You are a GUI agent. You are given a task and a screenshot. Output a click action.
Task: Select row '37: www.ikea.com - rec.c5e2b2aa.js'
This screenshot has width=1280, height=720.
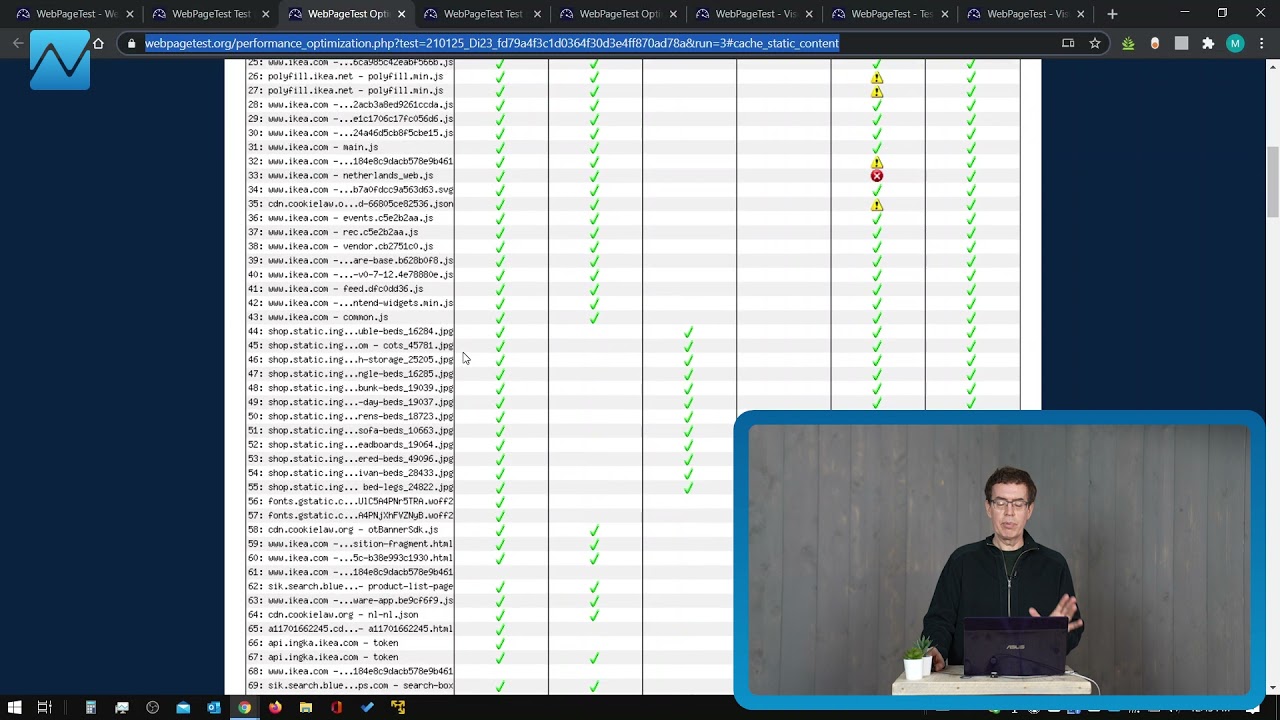(333, 232)
